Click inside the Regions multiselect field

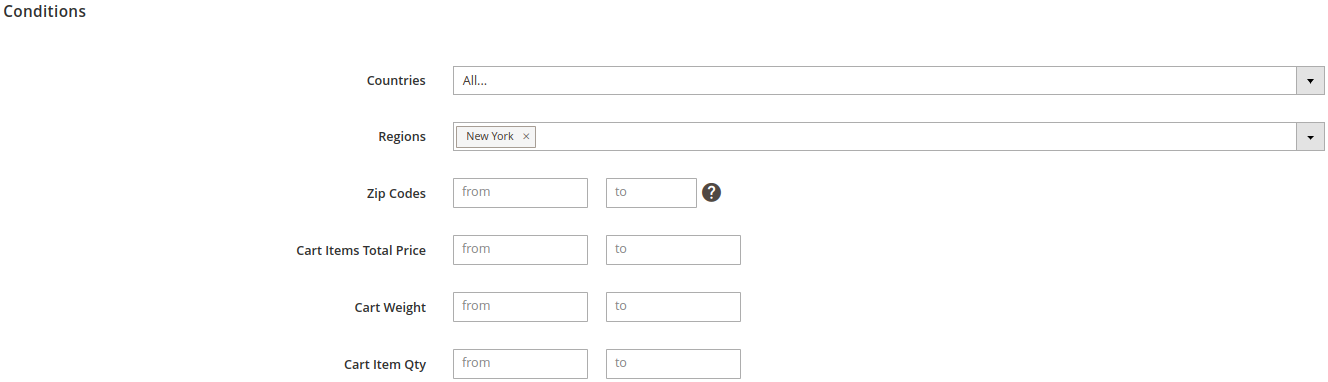[889, 137]
